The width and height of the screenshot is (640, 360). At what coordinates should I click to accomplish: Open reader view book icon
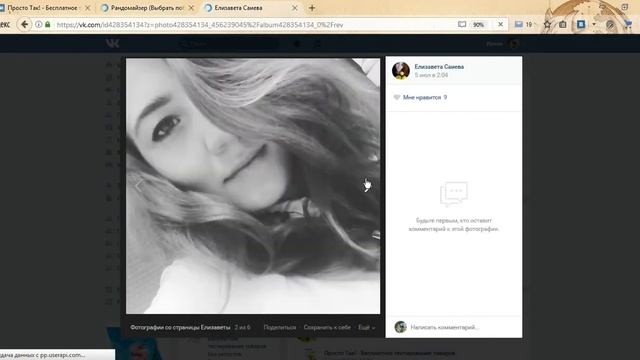point(462,24)
